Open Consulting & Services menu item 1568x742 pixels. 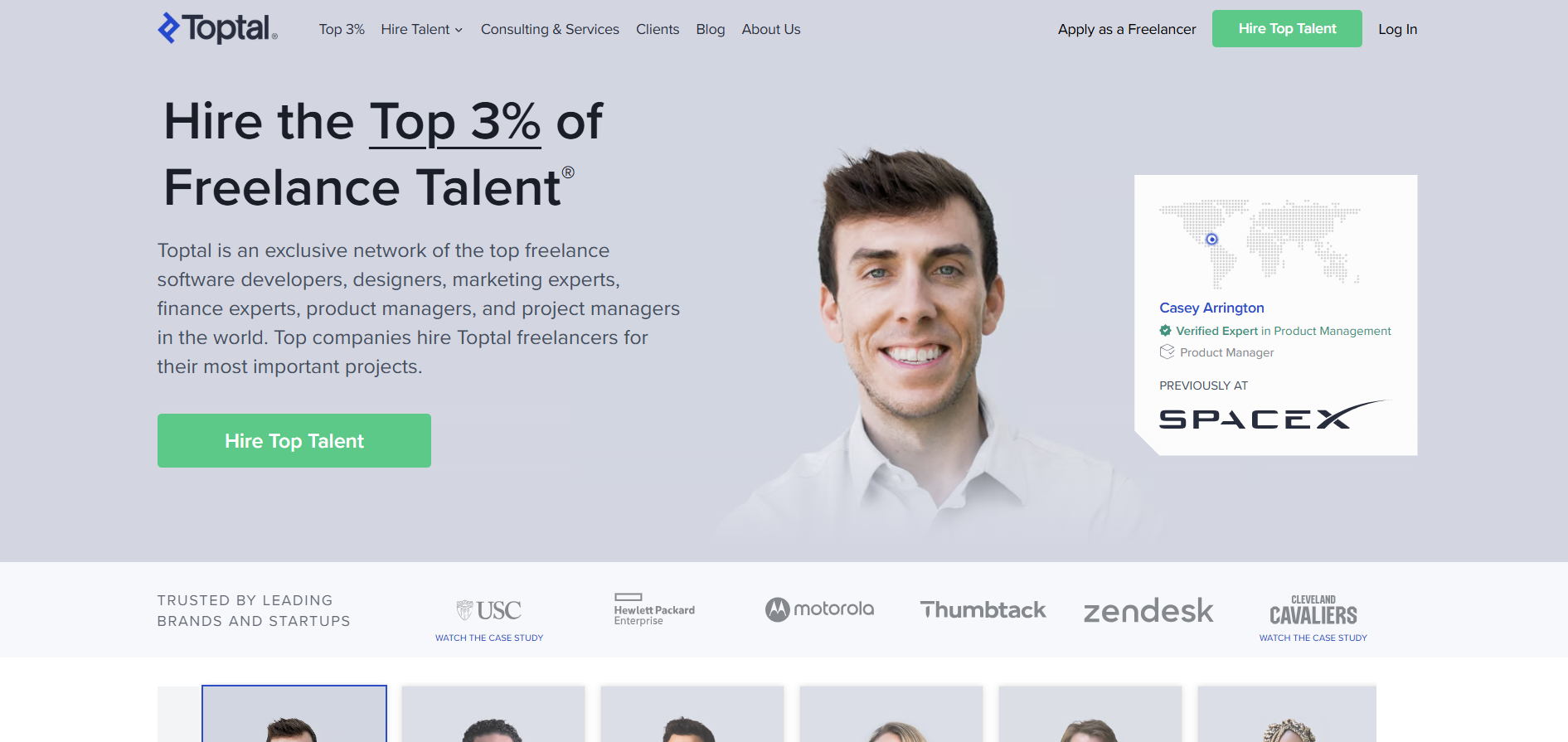[550, 29]
